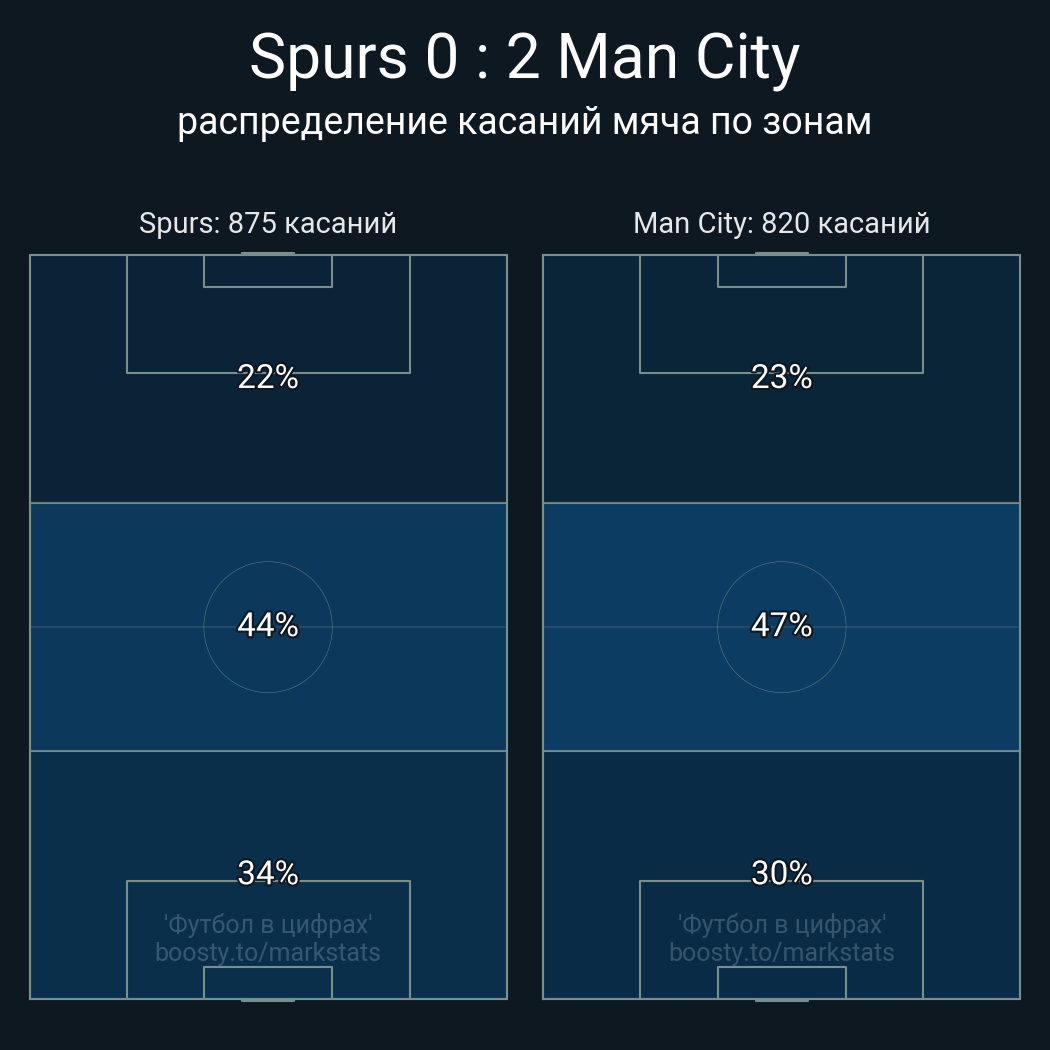
Task: Click the bottom six-yard box on Spurs pitch
Action: tap(268, 982)
